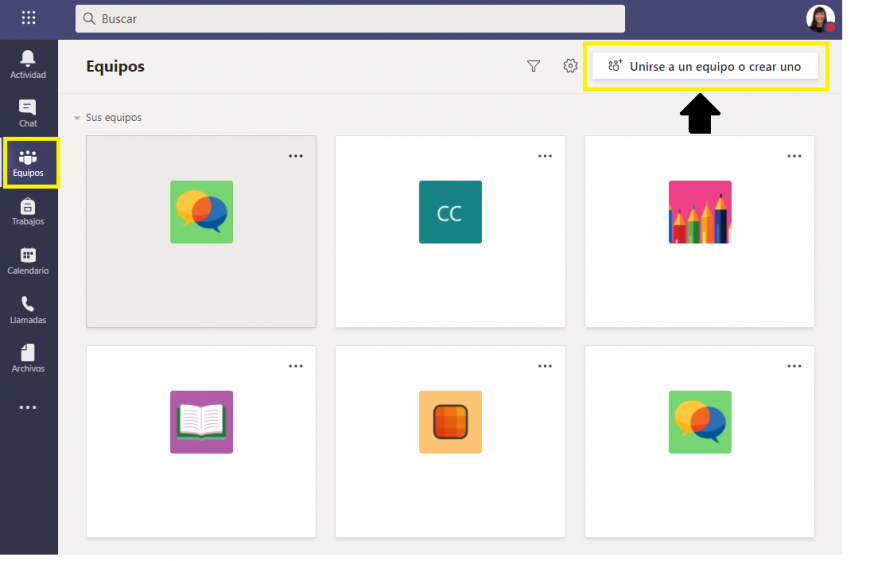Collapse the Sus equipos section

pos(77,118)
